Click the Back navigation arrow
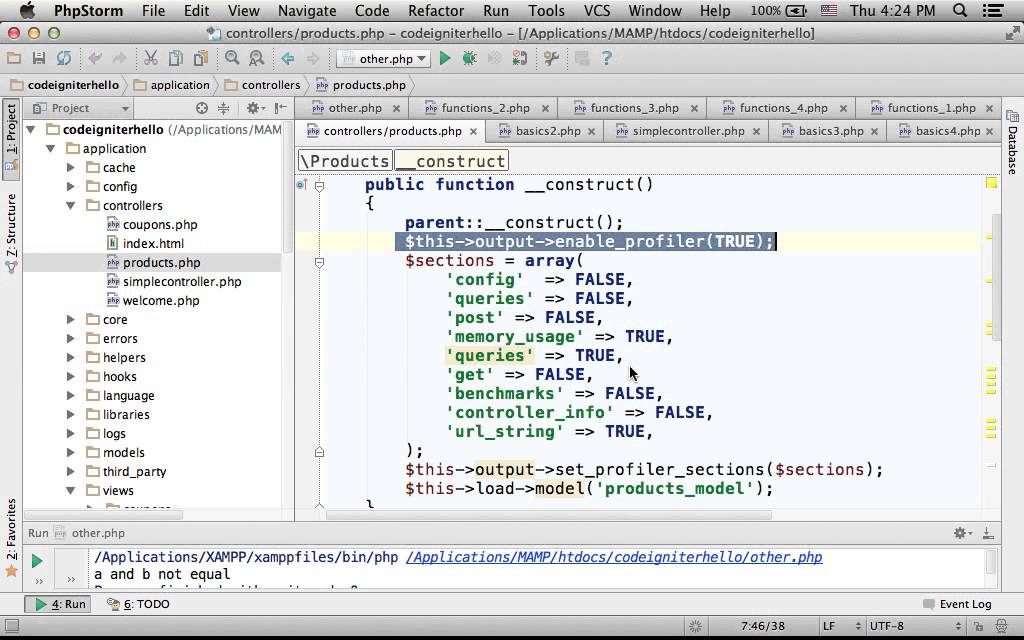The height and width of the screenshot is (640, 1024). (288, 59)
